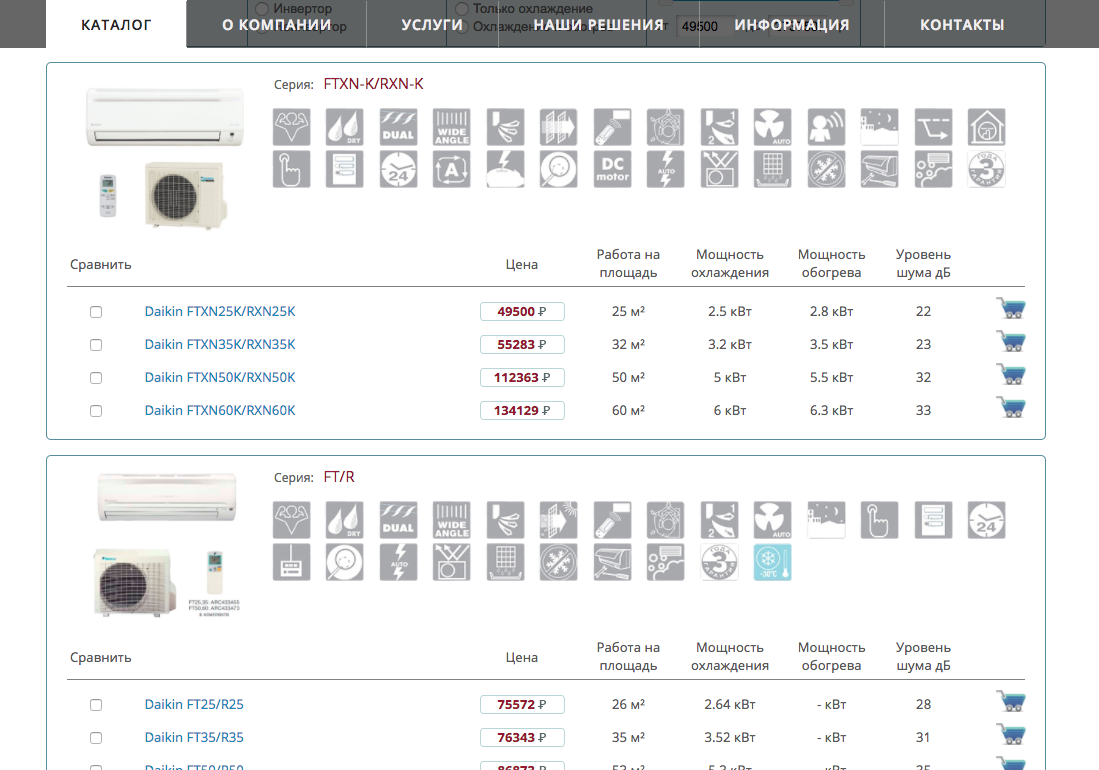Click the DUAL icon in FT/R series
The image size is (1099, 770).
398,520
